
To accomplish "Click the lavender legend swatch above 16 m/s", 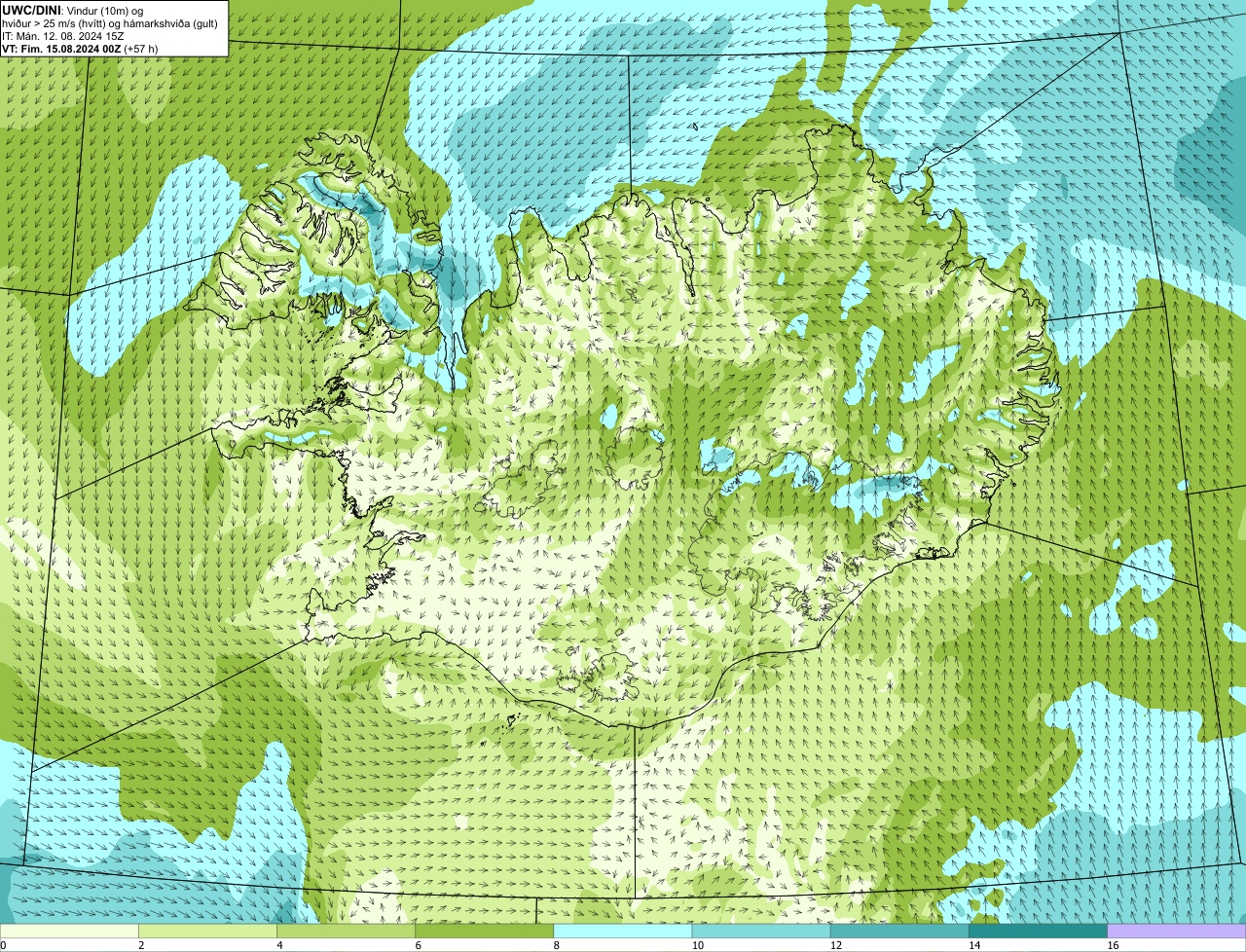I will 1177,932.
